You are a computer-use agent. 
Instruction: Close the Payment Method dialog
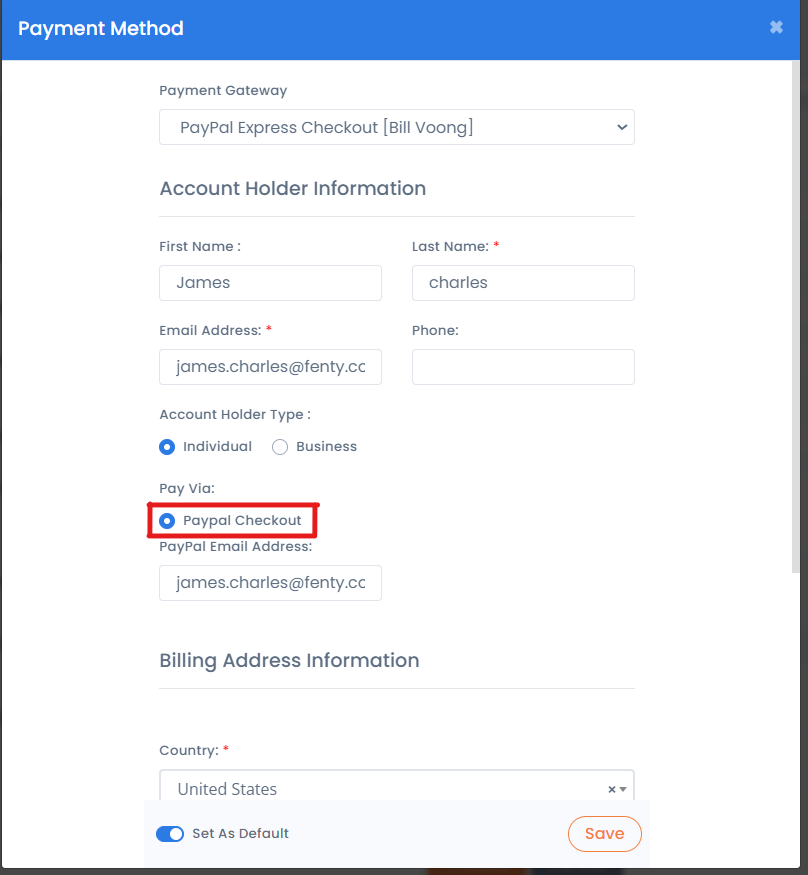click(x=776, y=27)
